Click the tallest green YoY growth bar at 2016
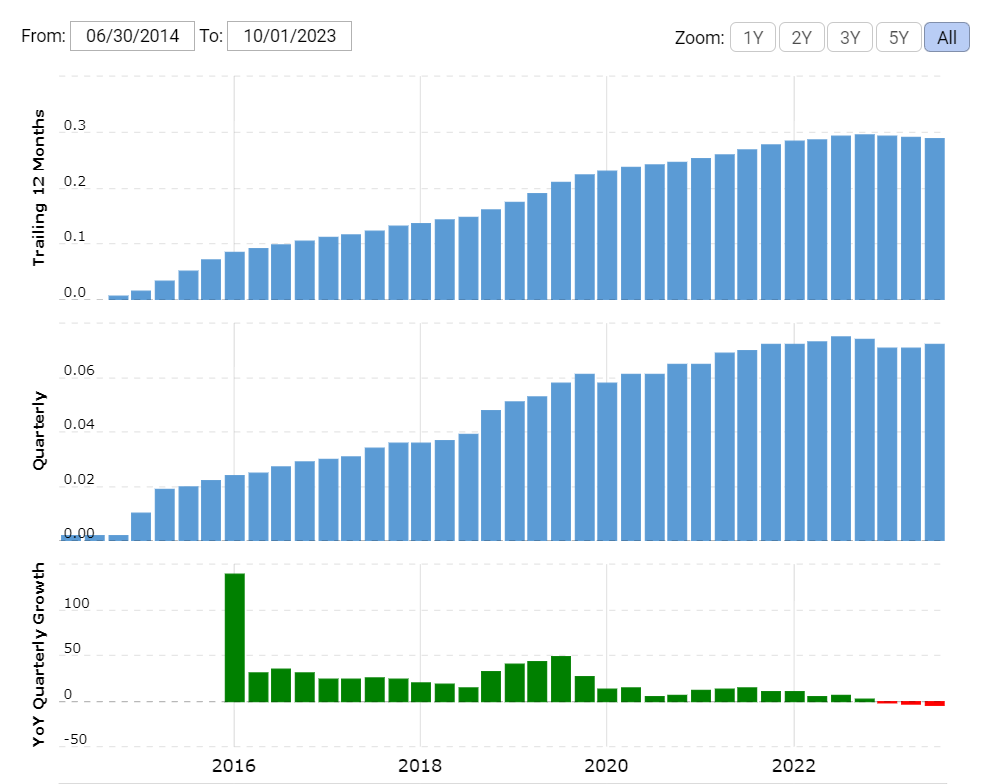 point(235,637)
